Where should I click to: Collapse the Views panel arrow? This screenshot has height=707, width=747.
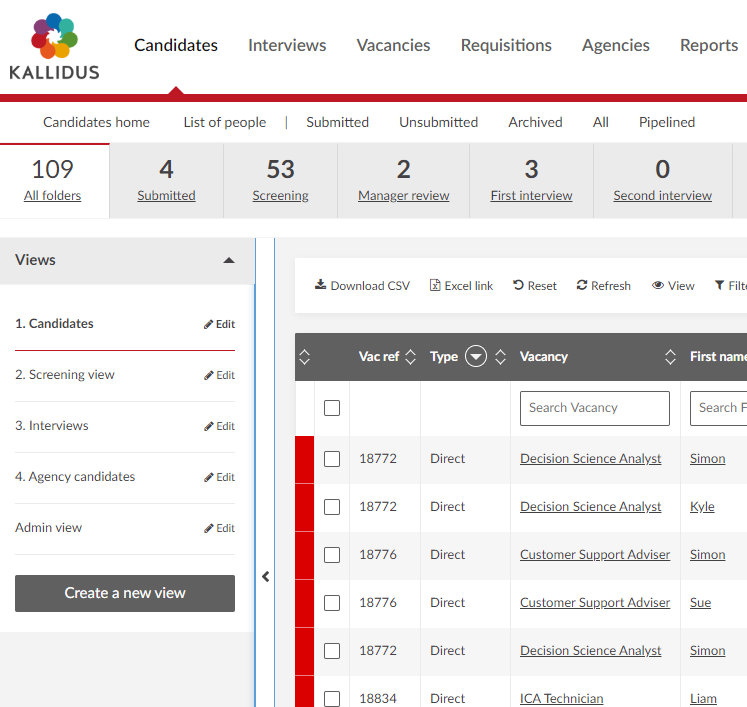click(x=229, y=260)
